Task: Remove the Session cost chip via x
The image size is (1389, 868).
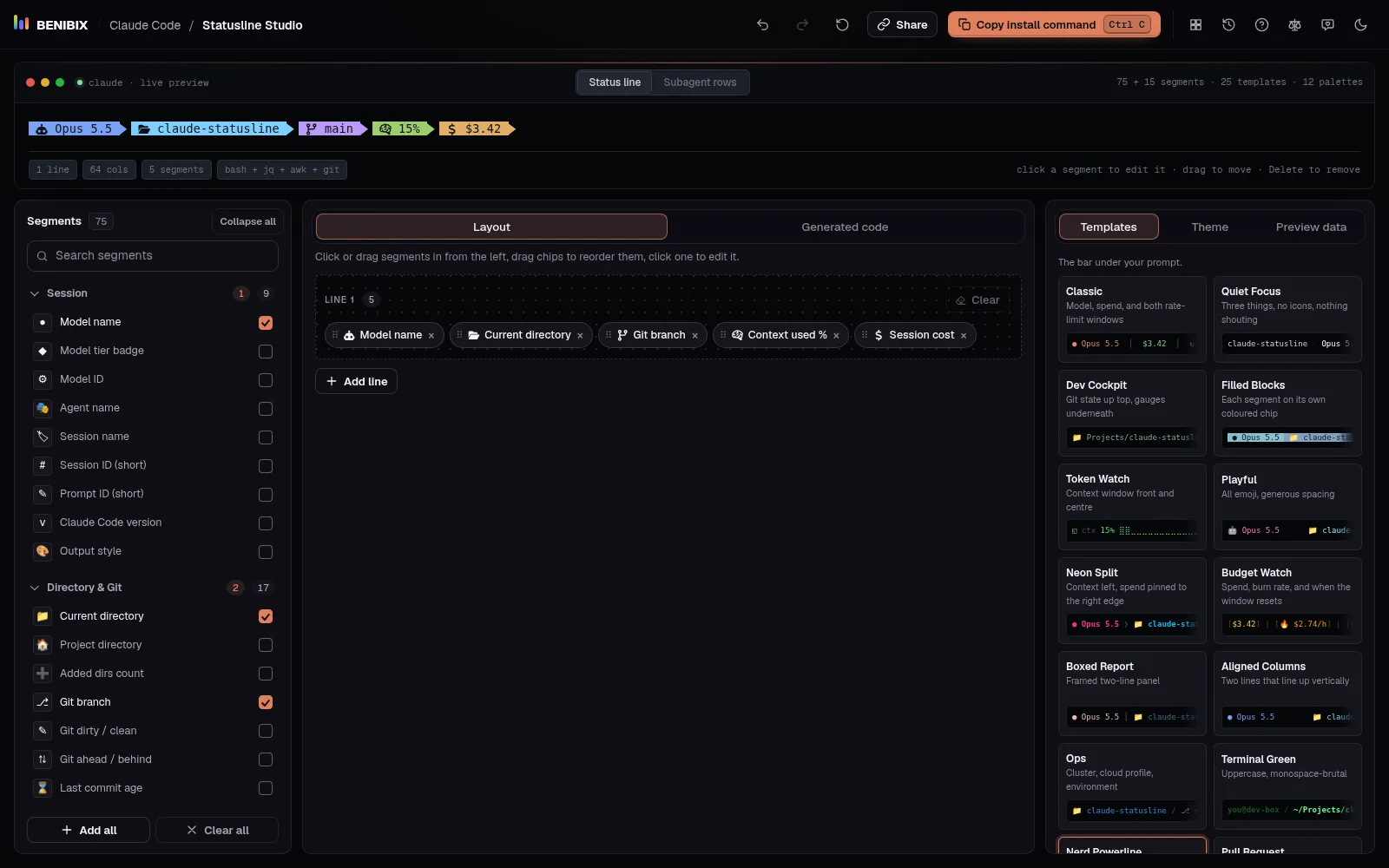Action: tap(964, 336)
